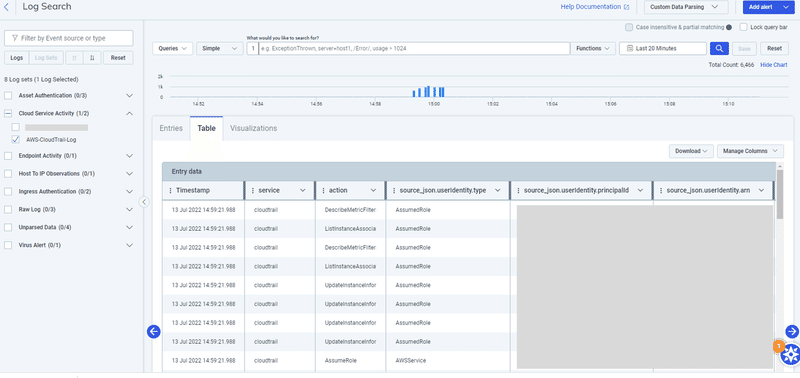Click drag handle of userIdentity.arn column
The width and height of the screenshot is (800, 378).
coord(661,190)
